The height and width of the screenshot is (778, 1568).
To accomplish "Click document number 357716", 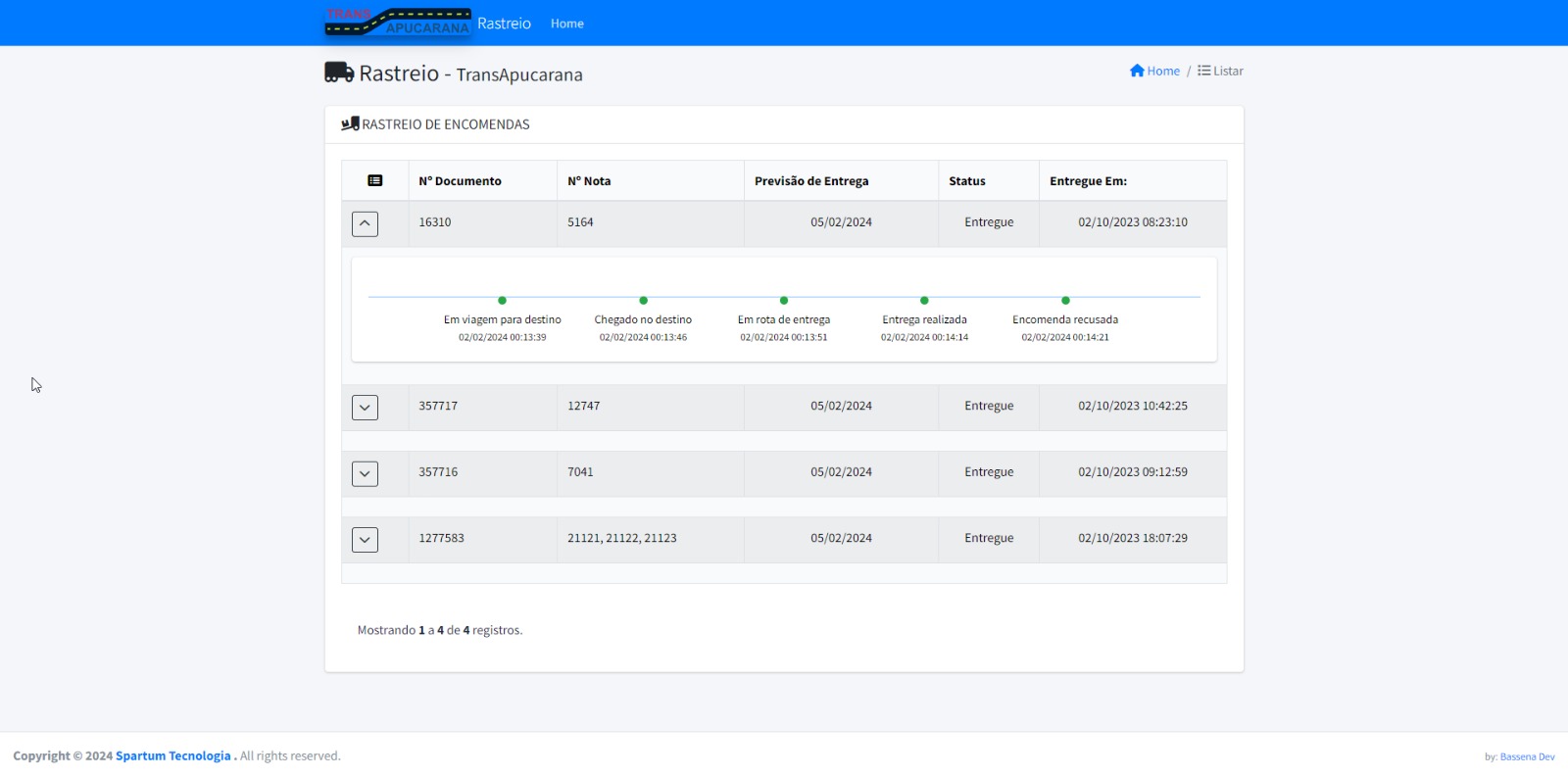I will pos(438,472).
